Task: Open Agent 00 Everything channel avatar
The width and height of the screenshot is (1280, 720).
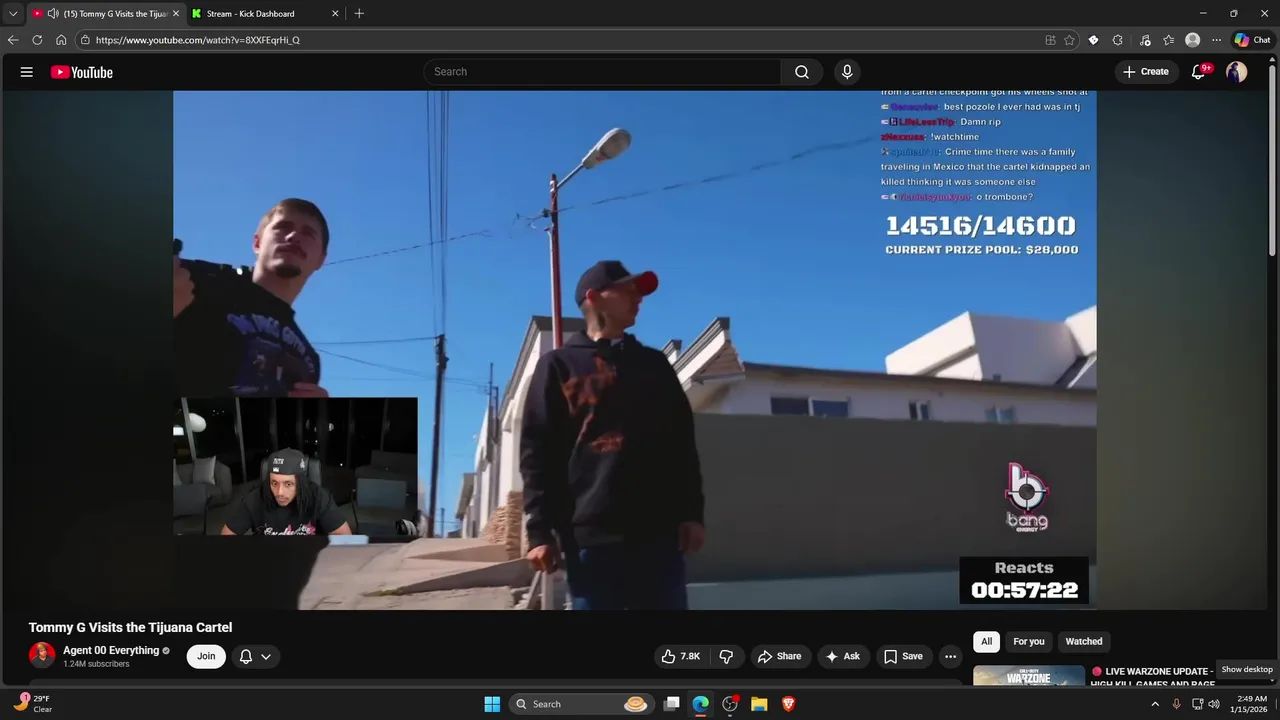Action: 42,655
